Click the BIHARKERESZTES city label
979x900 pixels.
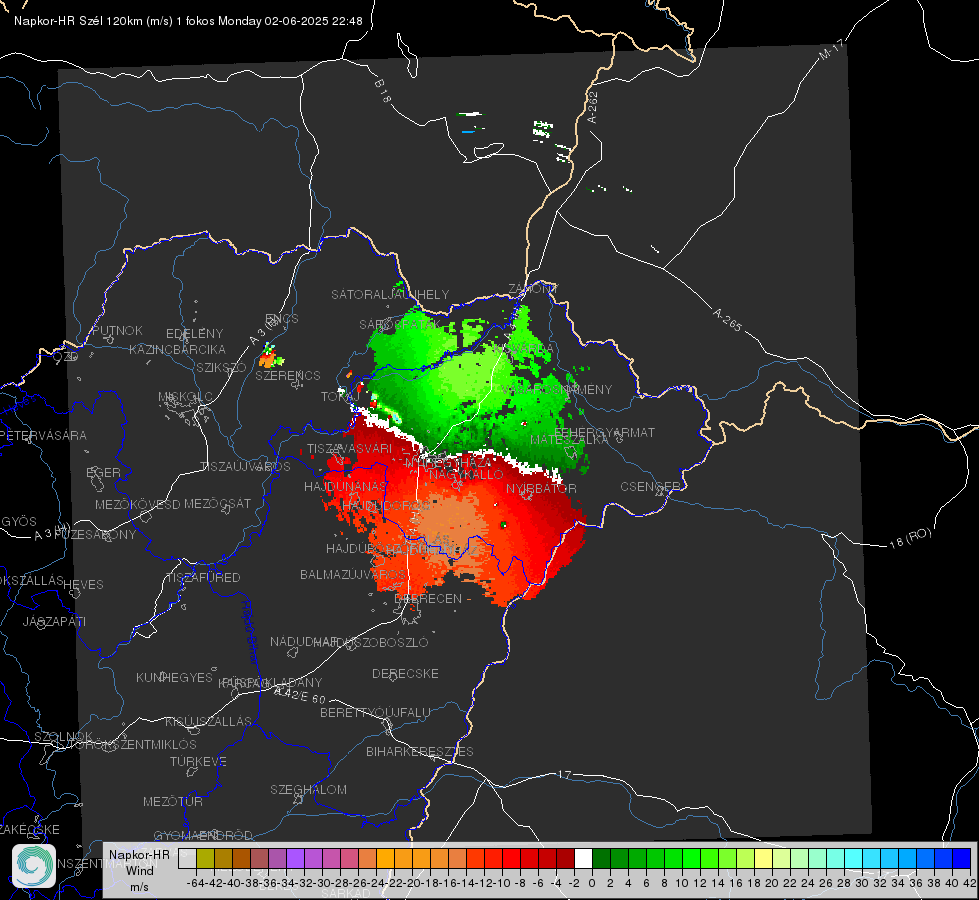tap(420, 751)
